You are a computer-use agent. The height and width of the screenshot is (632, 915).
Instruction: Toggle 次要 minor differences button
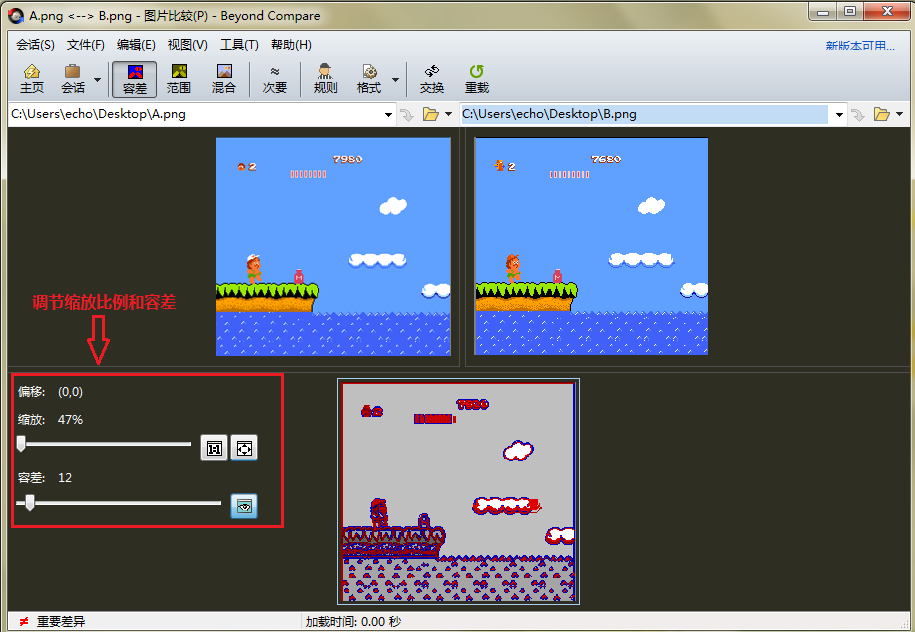(x=274, y=79)
